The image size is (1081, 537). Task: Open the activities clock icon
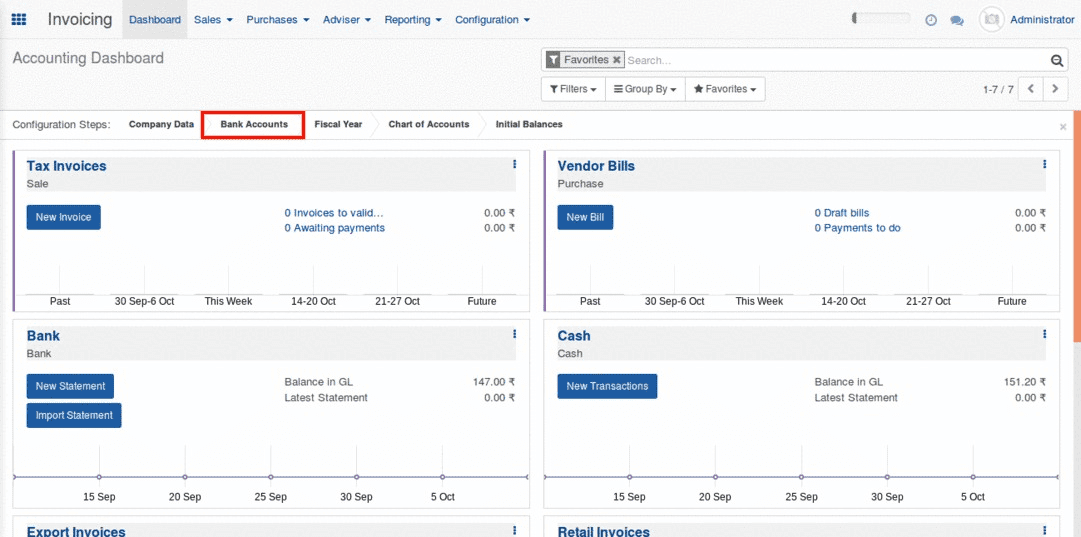pyautogui.click(x=931, y=20)
